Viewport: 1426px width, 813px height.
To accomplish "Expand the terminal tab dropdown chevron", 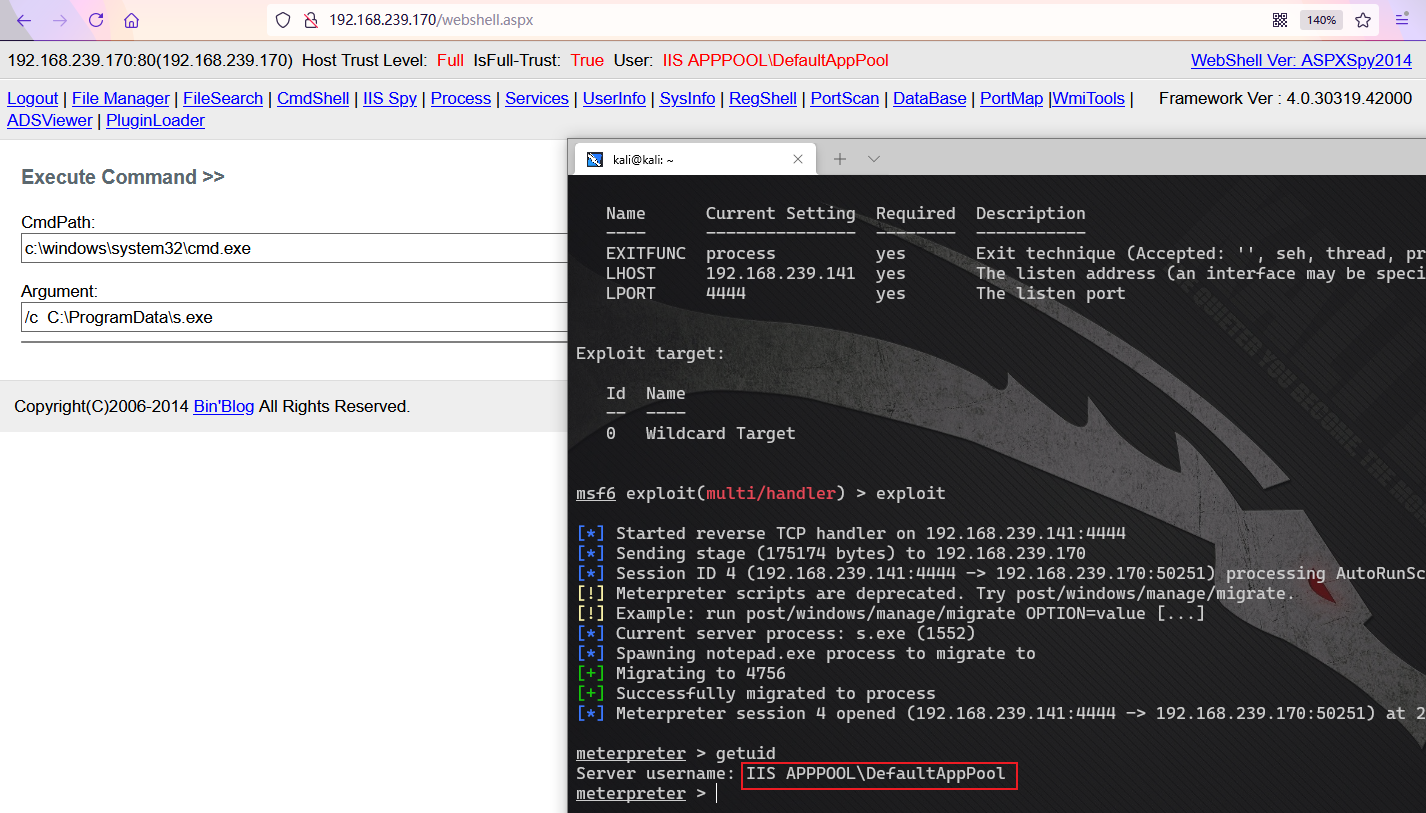I will (x=873, y=159).
